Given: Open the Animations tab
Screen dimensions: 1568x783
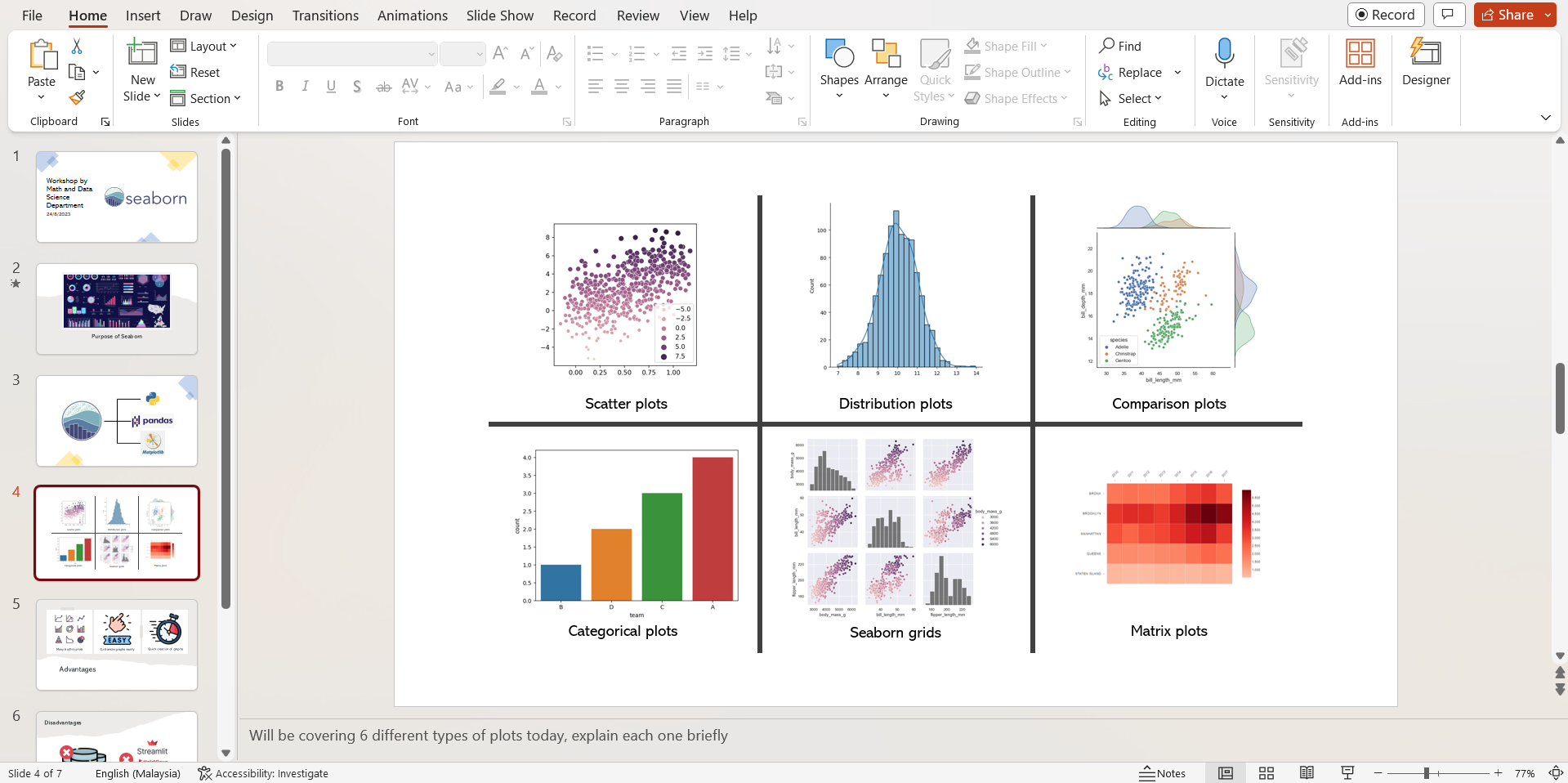Looking at the screenshot, I should pos(413,16).
